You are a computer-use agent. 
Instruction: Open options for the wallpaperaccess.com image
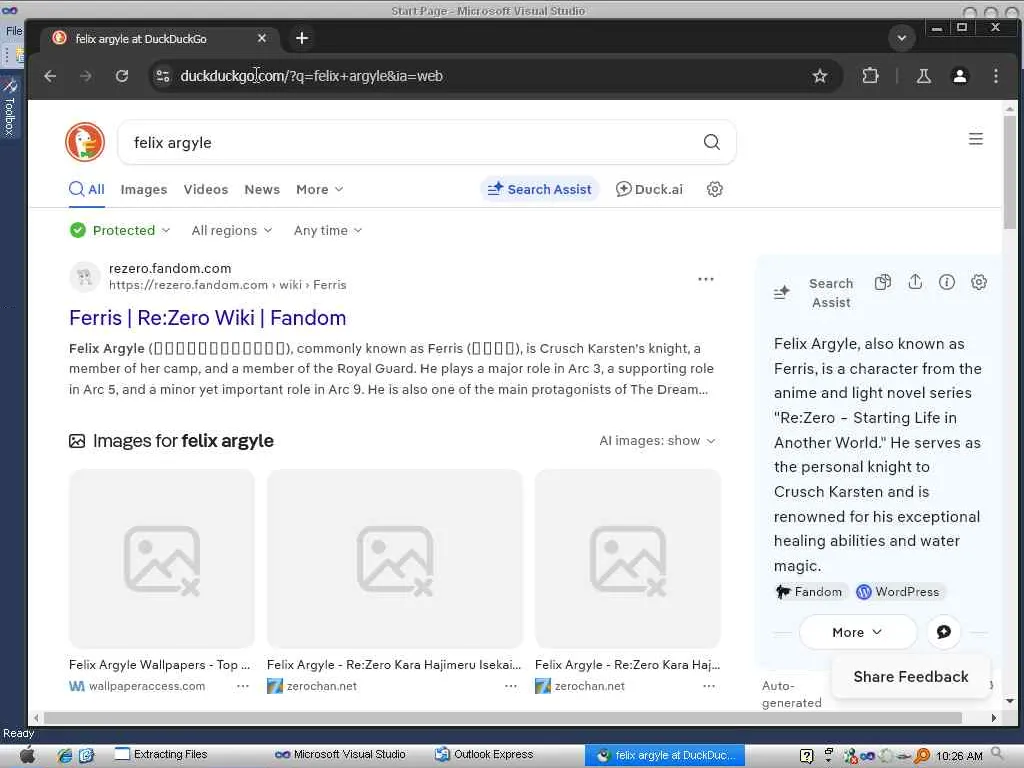tap(243, 686)
